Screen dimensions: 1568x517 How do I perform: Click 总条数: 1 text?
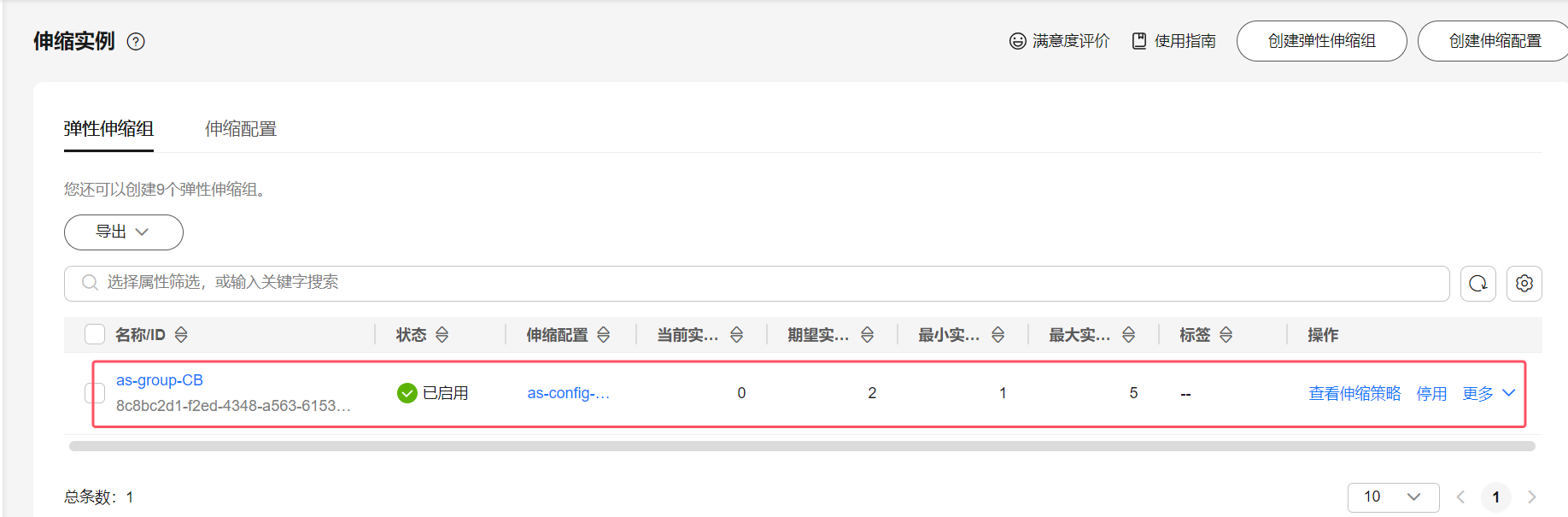click(x=98, y=497)
